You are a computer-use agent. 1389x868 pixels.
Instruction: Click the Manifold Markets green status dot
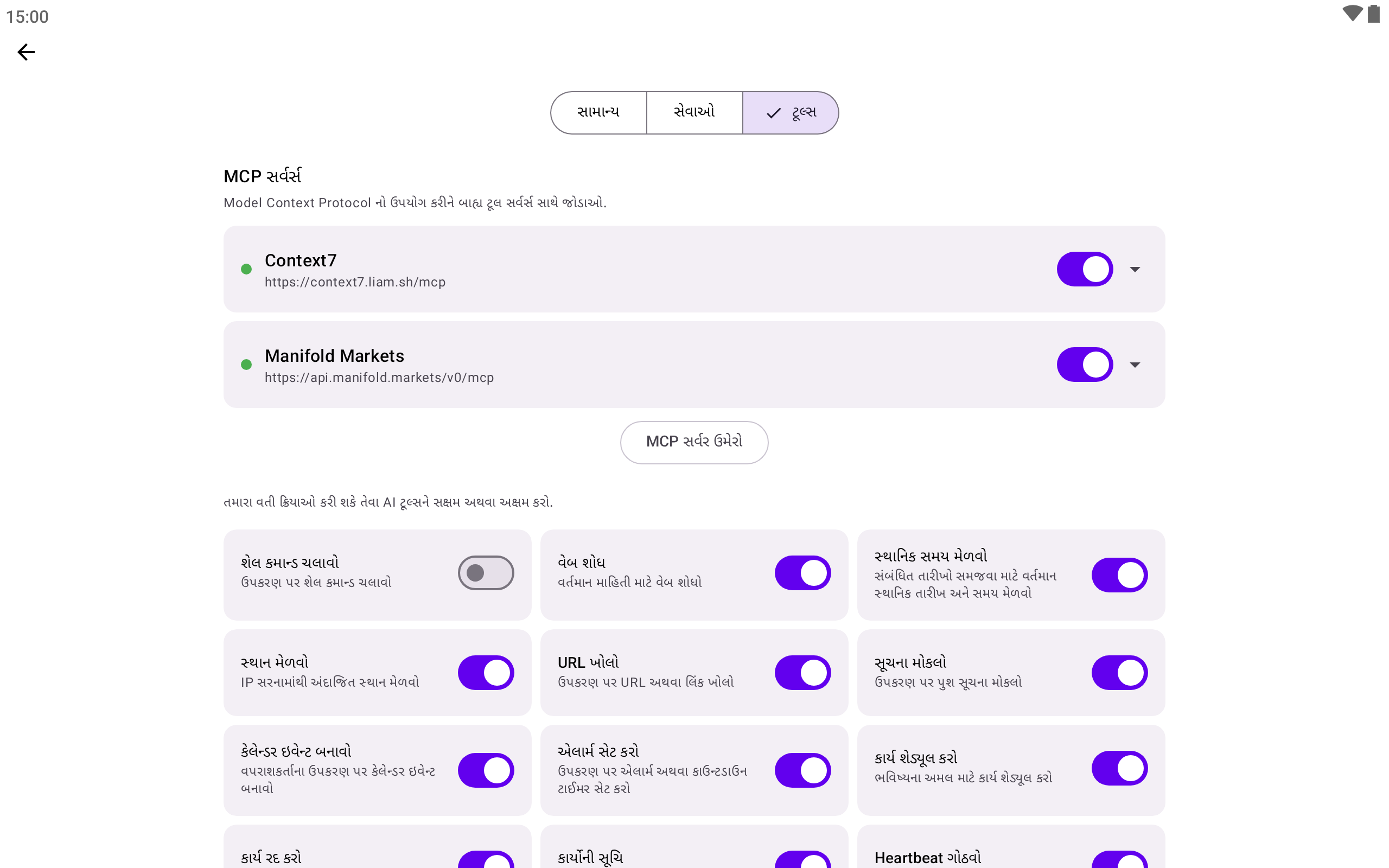point(246,365)
